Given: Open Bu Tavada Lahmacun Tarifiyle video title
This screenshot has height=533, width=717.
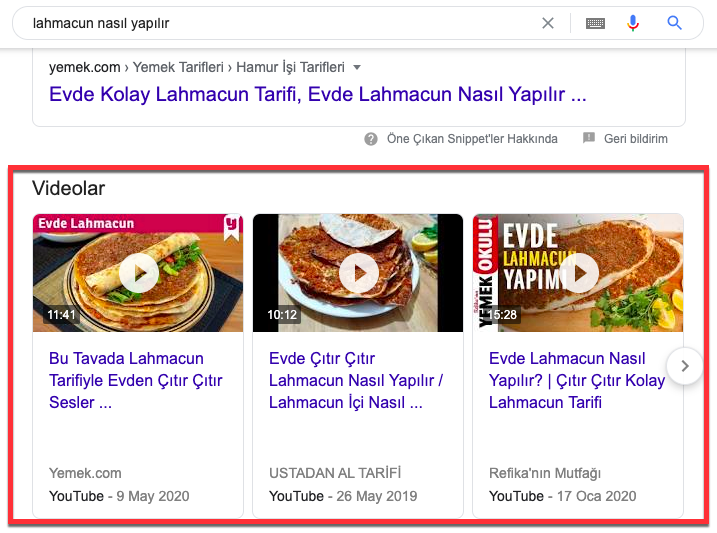Looking at the screenshot, I should pyautogui.click(x=136, y=380).
